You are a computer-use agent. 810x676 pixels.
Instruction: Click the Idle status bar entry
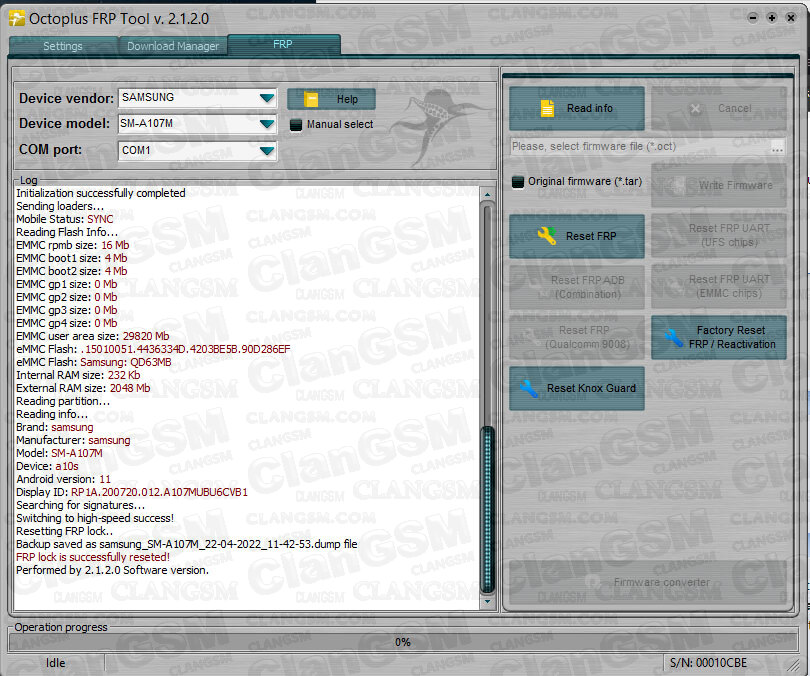56,663
